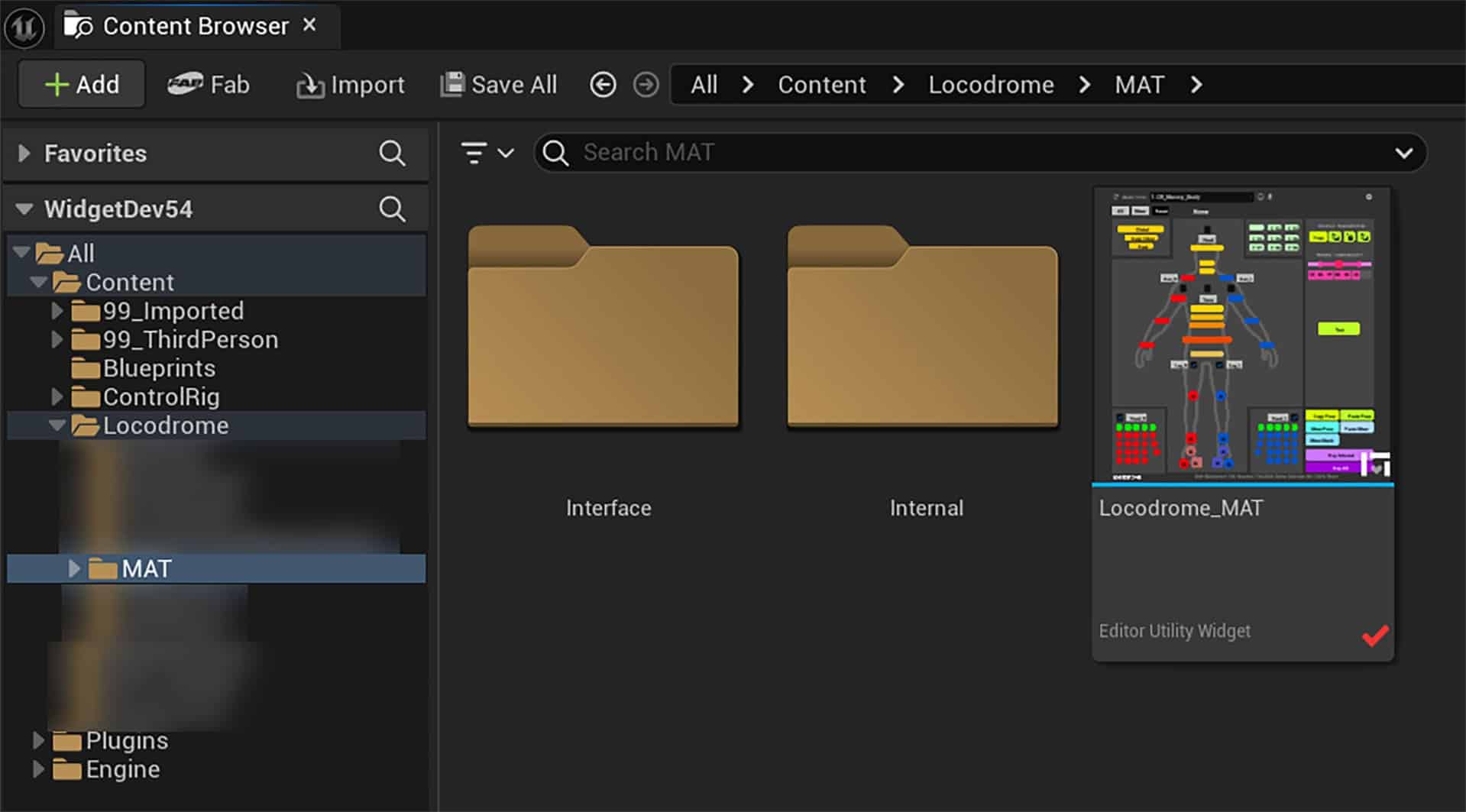This screenshot has height=812, width=1466.
Task: Select the Locodrome_MAT widget thumbnail
Action: pyautogui.click(x=1241, y=336)
